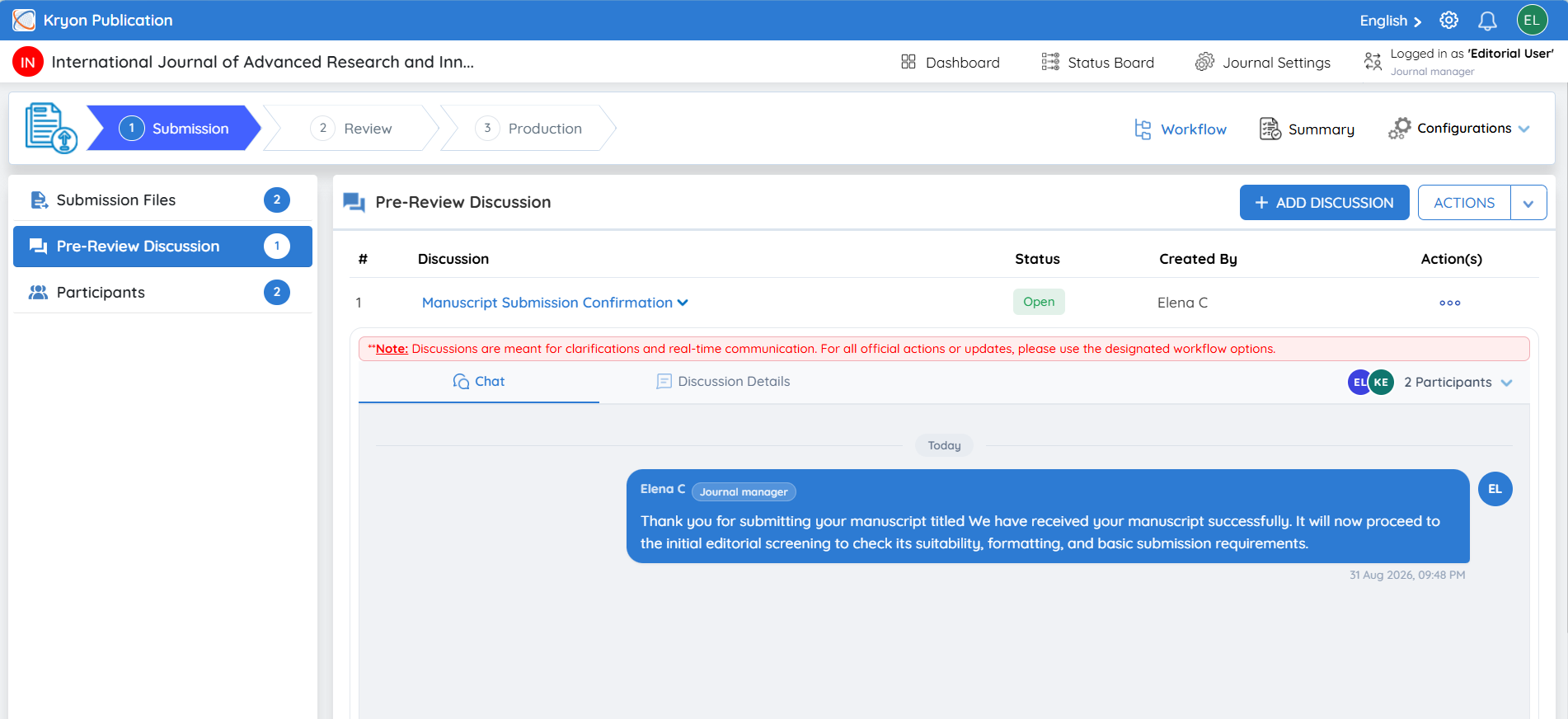Click the Journal Settings gear icon
The height and width of the screenshot is (719, 1568).
point(1204,62)
